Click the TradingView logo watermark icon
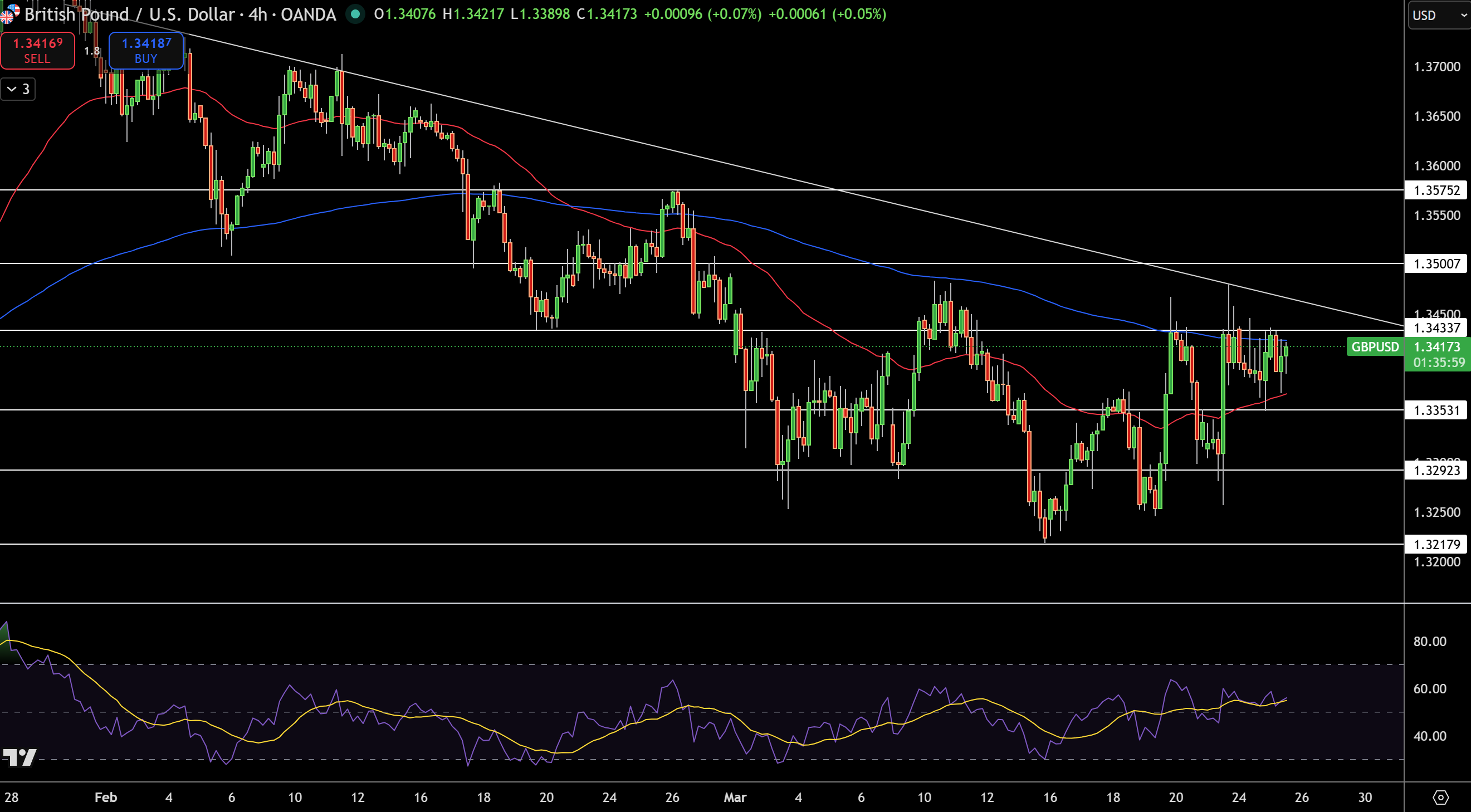1471x812 pixels. tap(19, 757)
